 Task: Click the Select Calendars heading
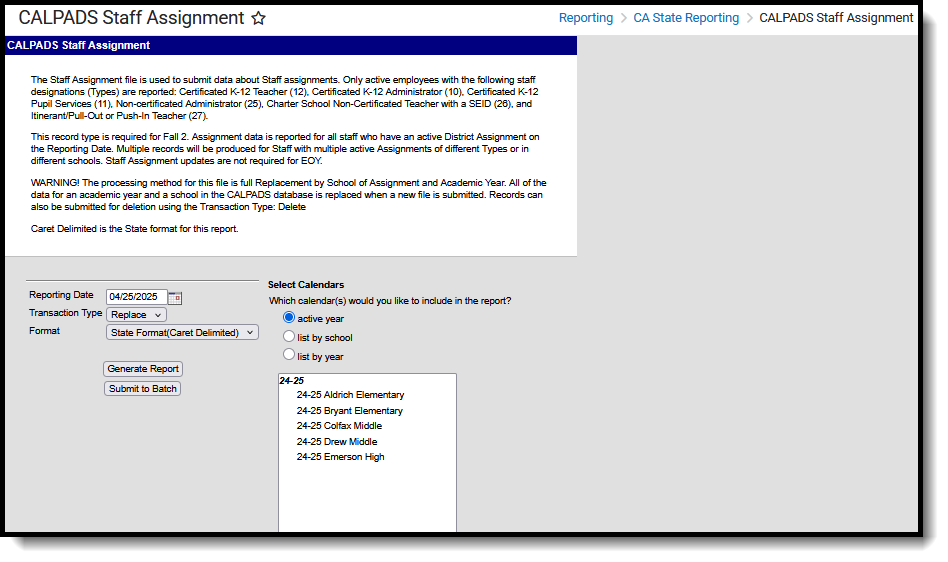tap(306, 285)
